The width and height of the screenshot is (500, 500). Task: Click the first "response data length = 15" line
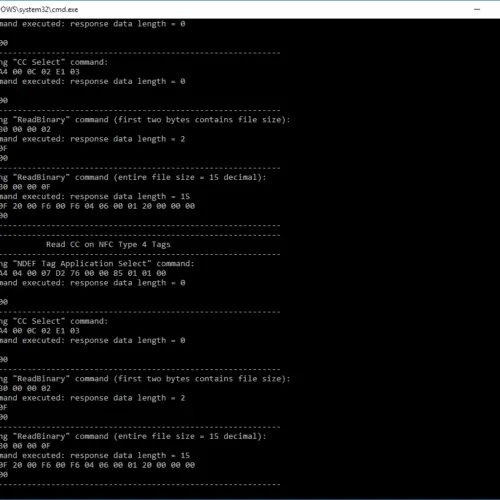pyautogui.click(x=95, y=197)
